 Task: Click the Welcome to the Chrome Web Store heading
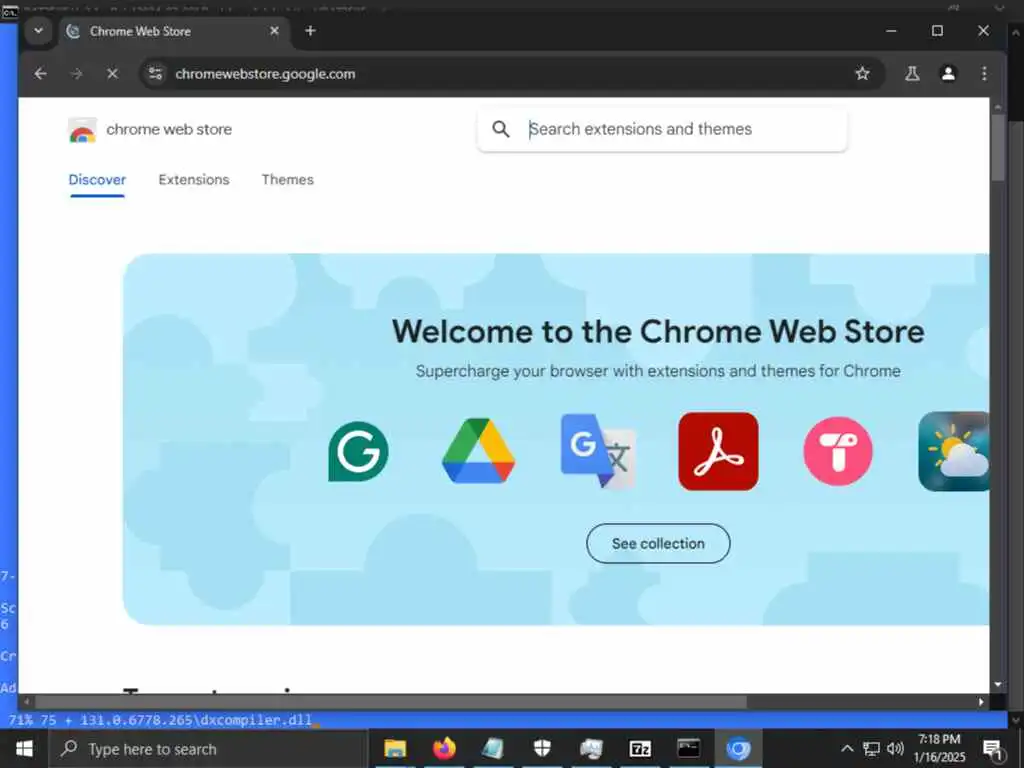(x=658, y=332)
